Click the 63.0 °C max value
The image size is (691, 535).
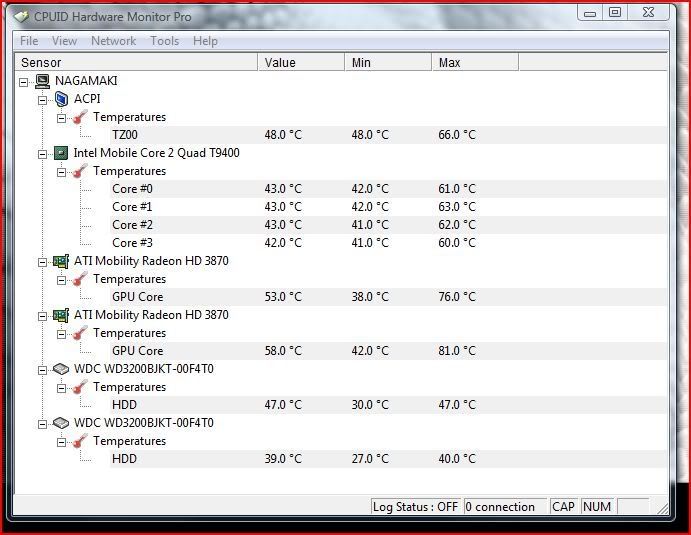pyautogui.click(x=457, y=207)
